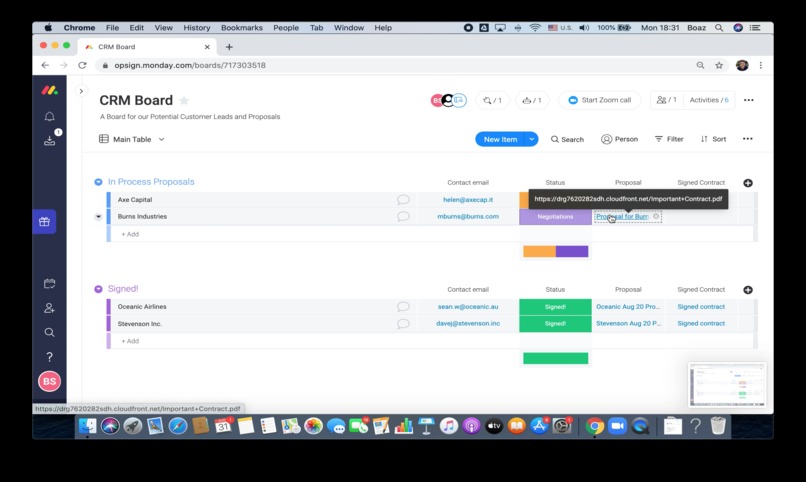
Task: Open New Item dropdown arrow
Action: pos(532,139)
